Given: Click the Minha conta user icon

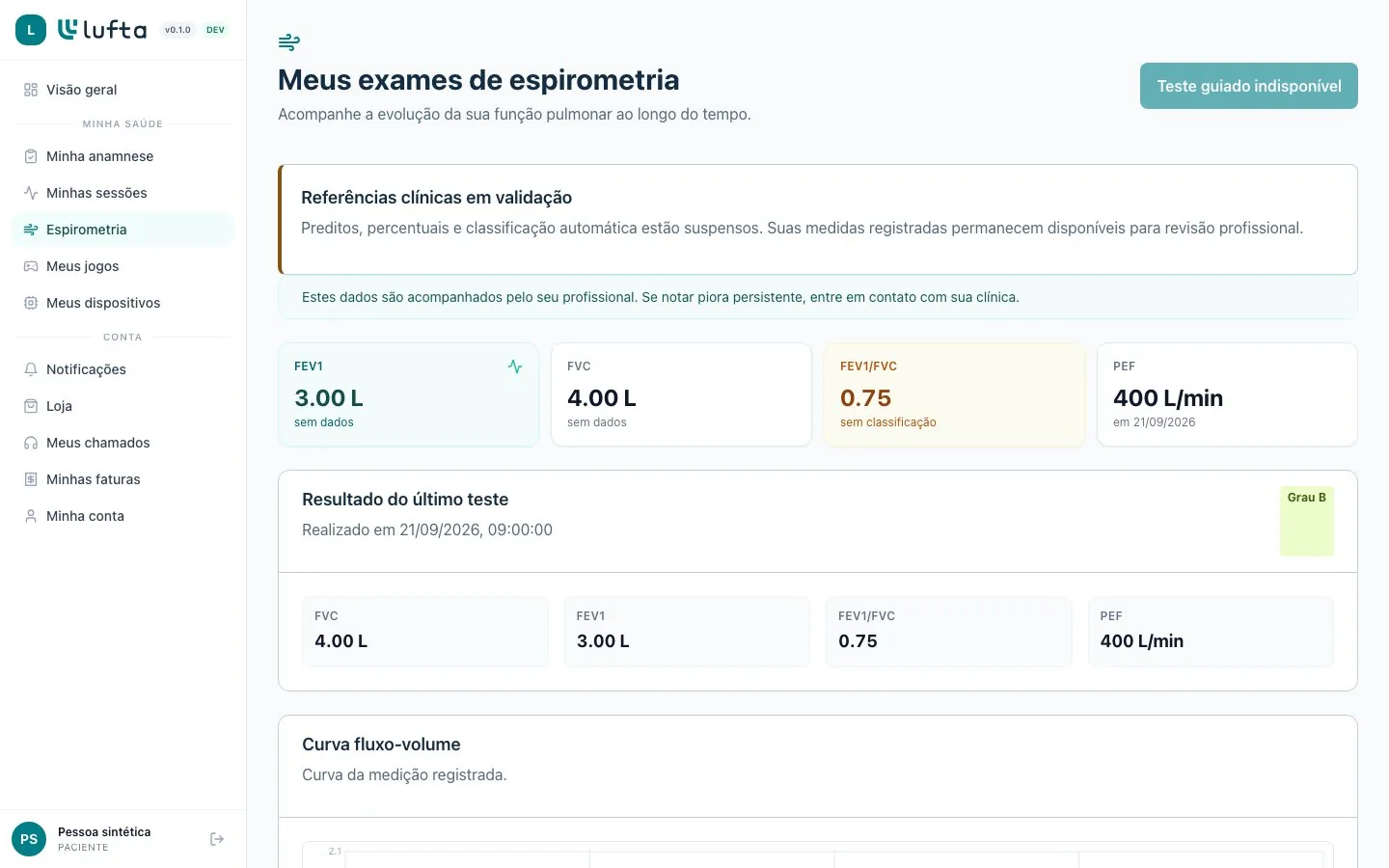Looking at the screenshot, I should point(31,516).
